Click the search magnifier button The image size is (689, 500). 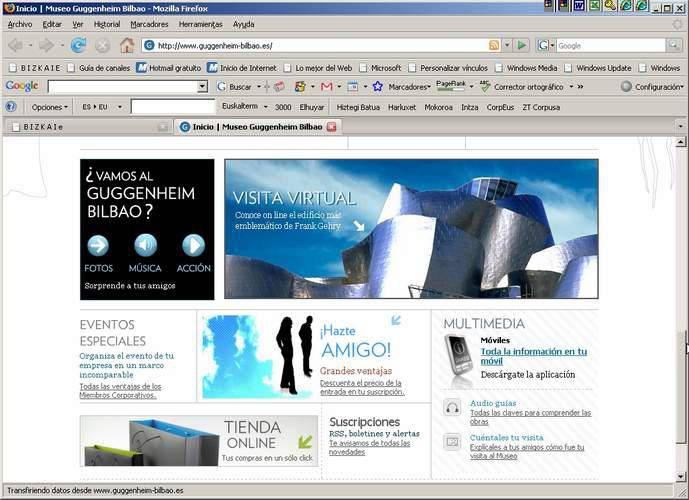click(674, 45)
